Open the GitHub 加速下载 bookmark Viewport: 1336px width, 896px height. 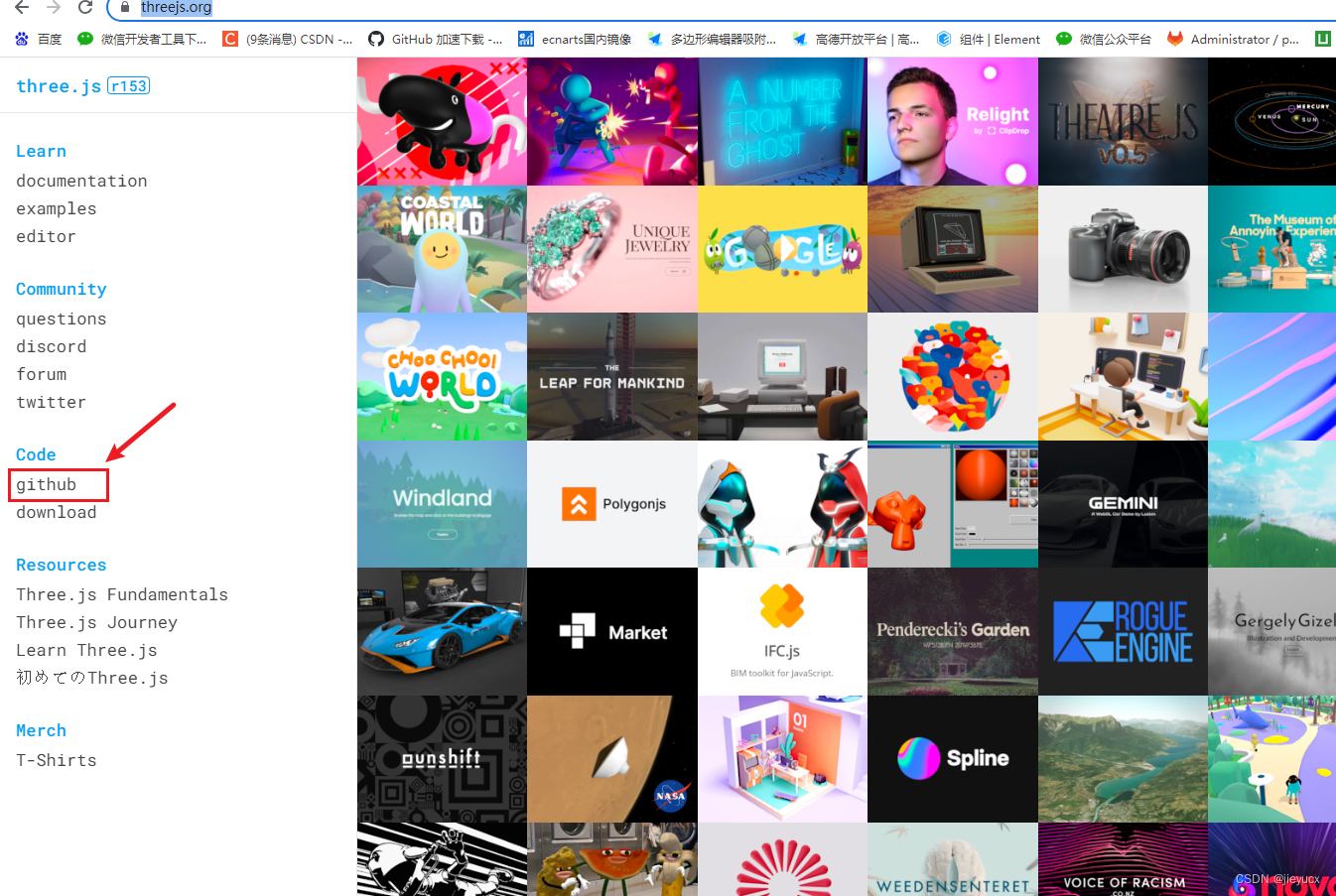tap(435, 39)
